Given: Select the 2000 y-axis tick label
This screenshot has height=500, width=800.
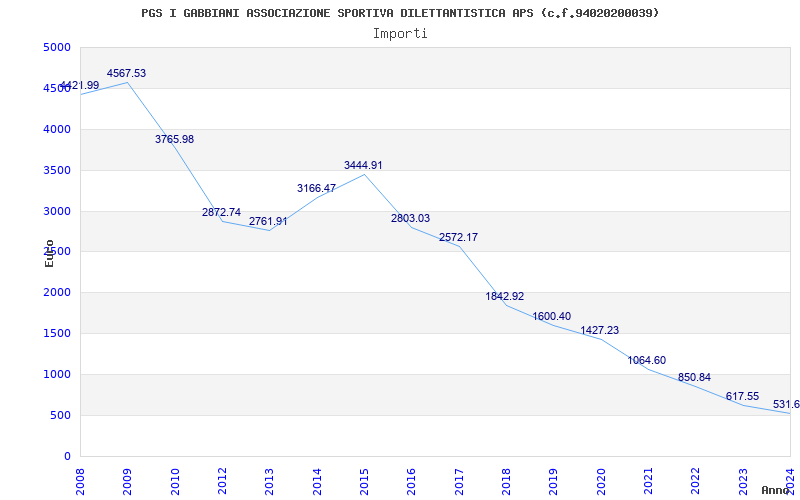Looking at the screenshot, I should pos(57,293).
